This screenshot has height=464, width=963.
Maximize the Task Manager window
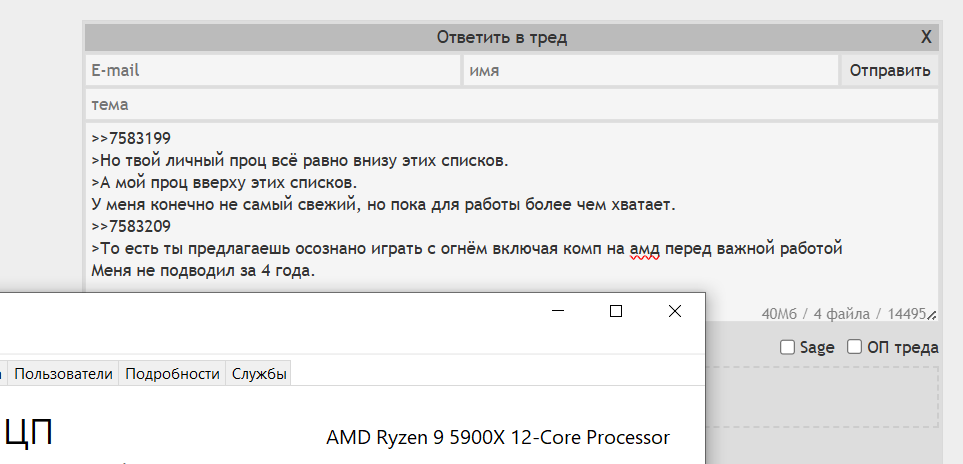click(616, 311)
